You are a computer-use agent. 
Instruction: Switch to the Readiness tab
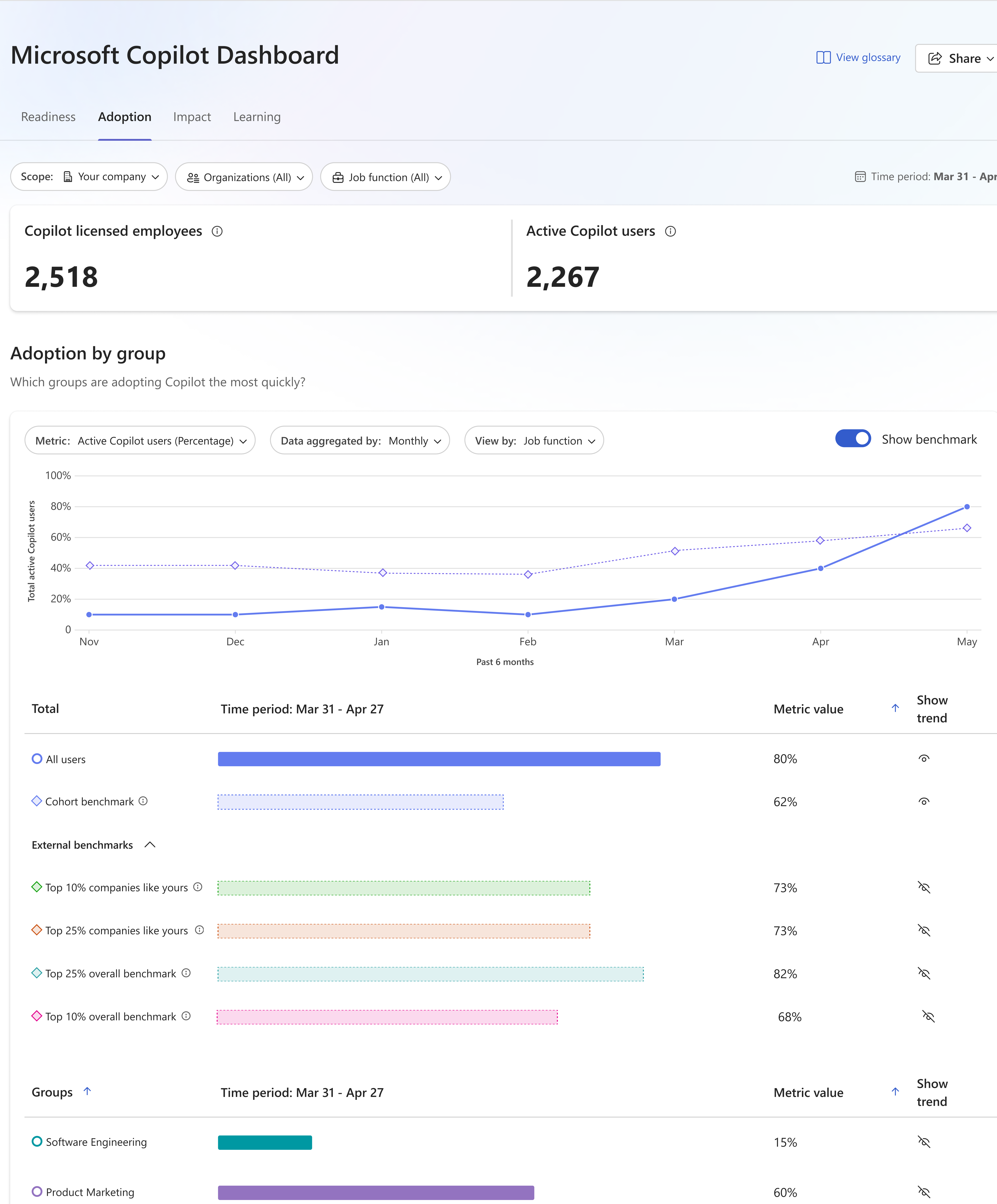click(48, 117)
